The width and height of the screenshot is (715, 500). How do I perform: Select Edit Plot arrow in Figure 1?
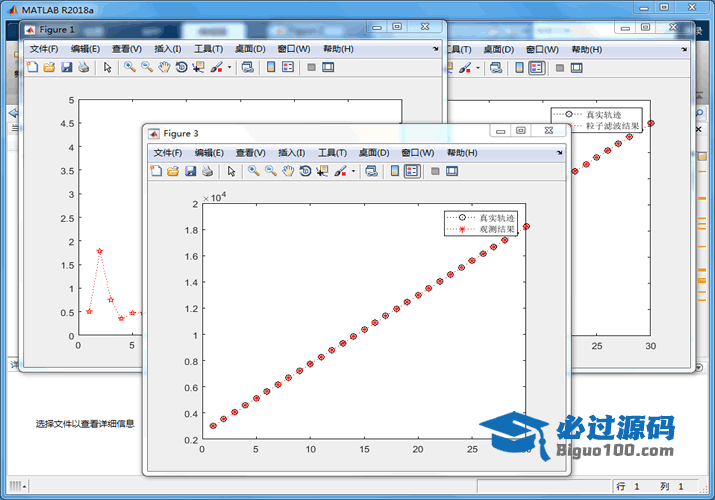coord(107,67)
